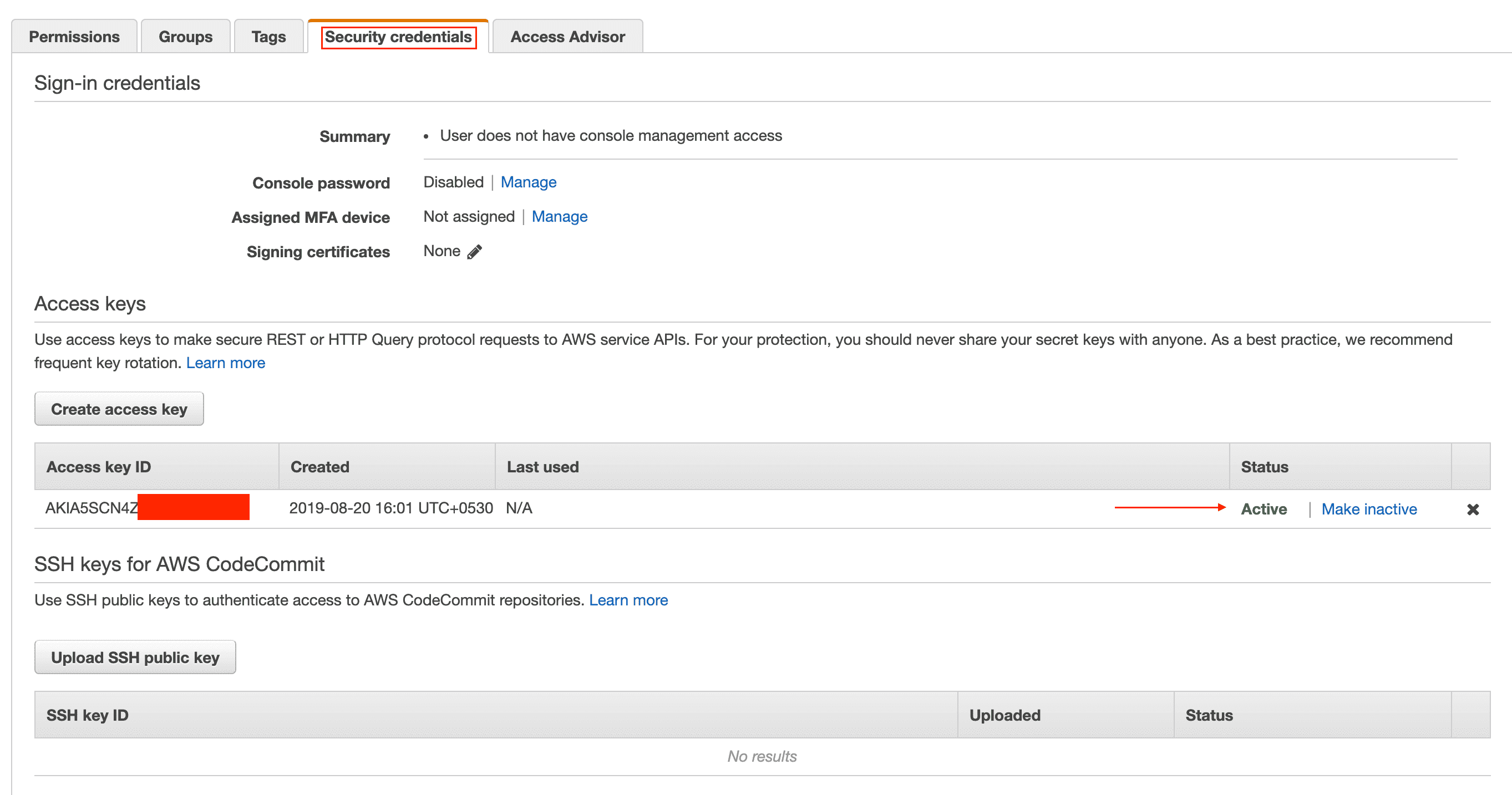Manage the console password

click(x=528, y=182)
